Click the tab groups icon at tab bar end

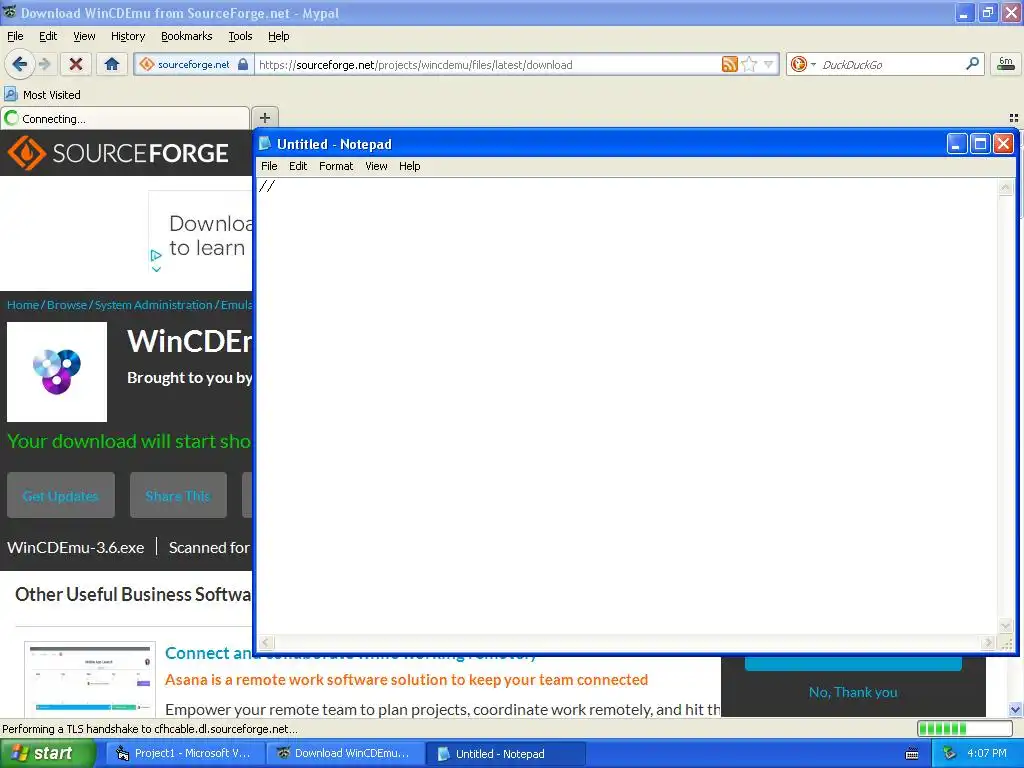click(x=1014, y=118)
